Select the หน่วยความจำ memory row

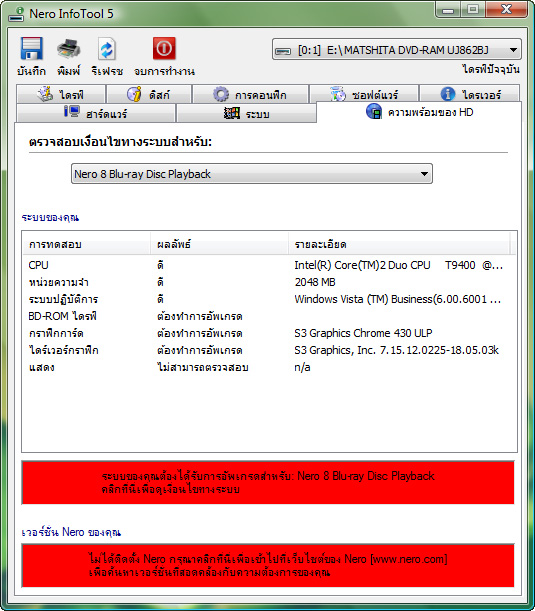(x=269, y=282)
